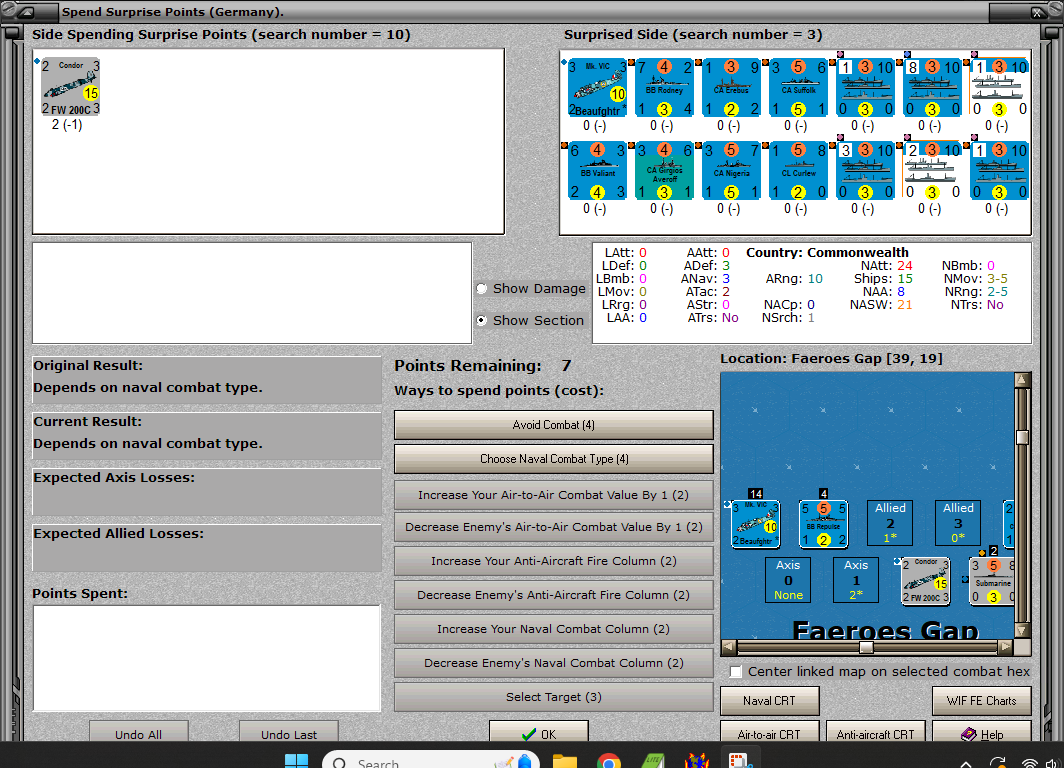Select the convoy counter marked 8
The width and height of the screenshot is (1064, 768).
(933, 88)
